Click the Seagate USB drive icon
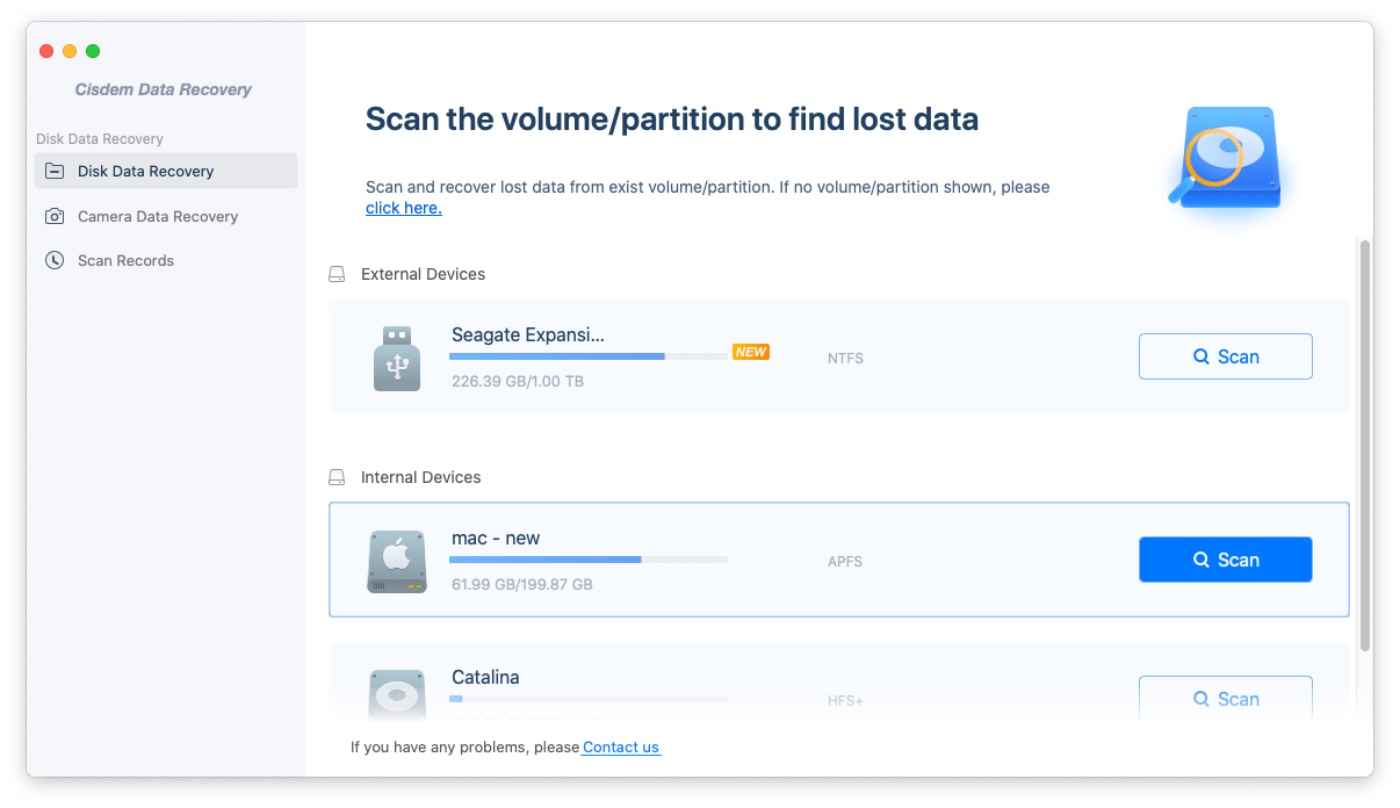The image size is (1400, 808). 397,358
